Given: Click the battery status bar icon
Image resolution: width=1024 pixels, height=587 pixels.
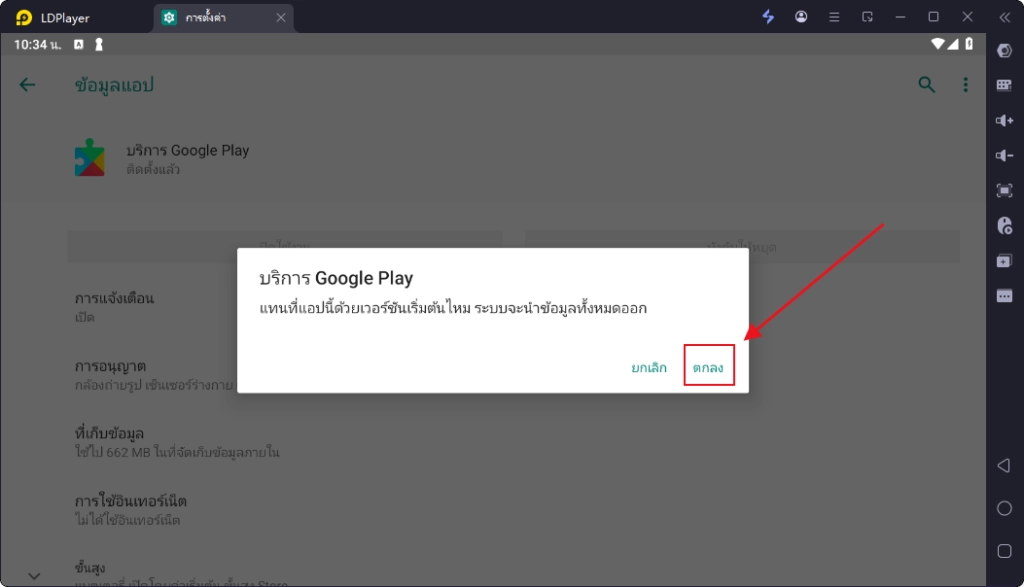Looking at the screenshot, I should click(x=969, y=44).
